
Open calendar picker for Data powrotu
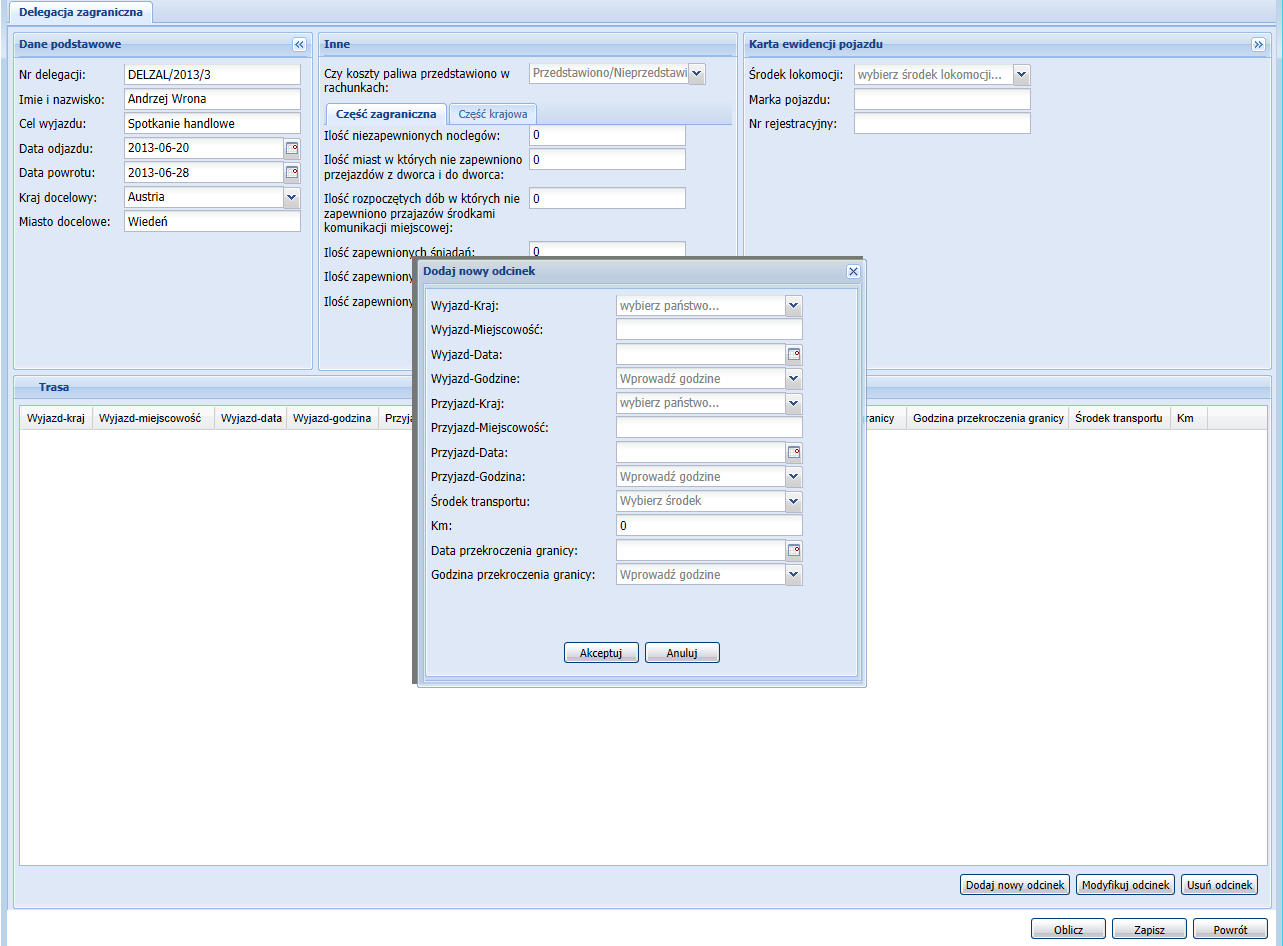tap(292, 173)
